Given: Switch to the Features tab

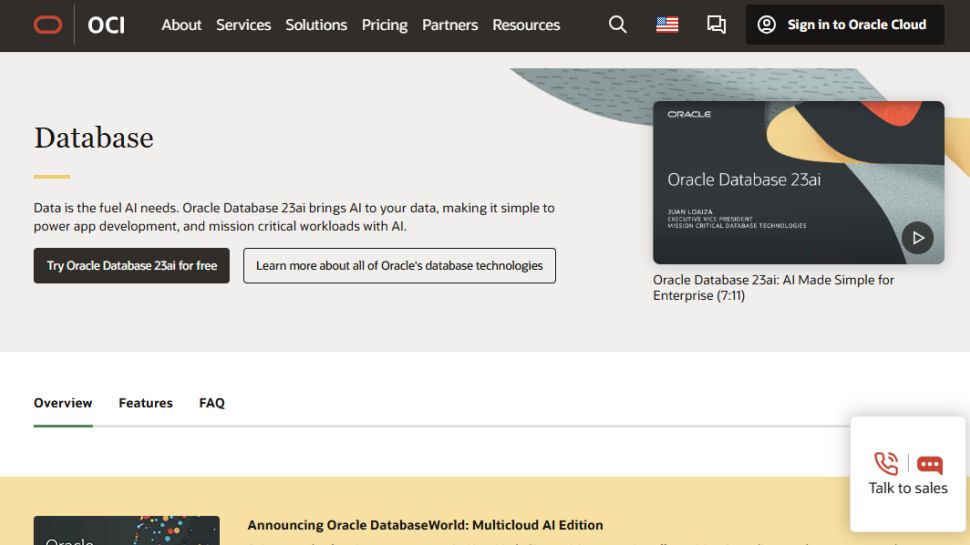Looking at the screenshot, I should 145,403.
